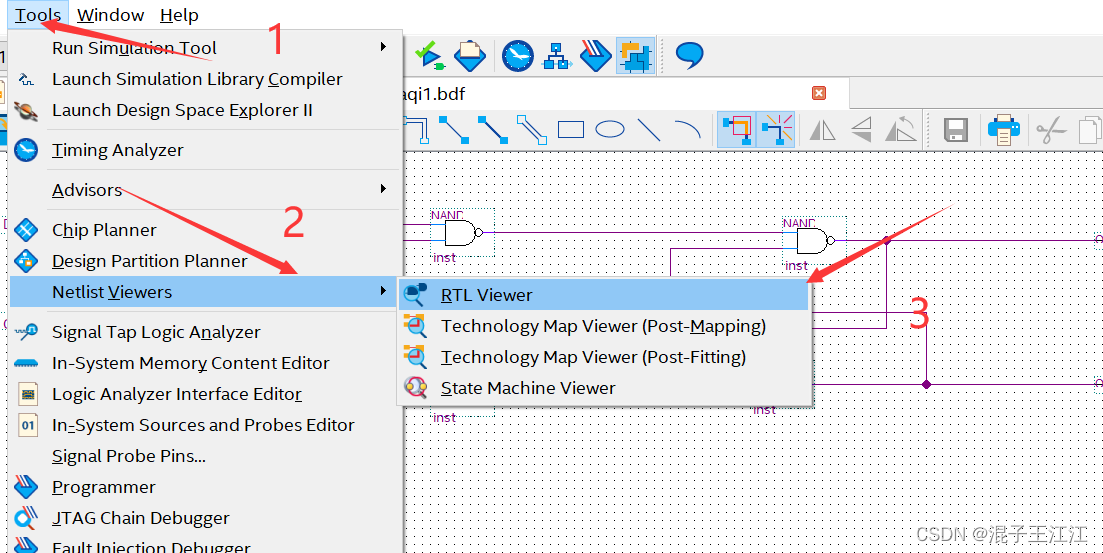Image resolution: width=1103 pixels, height=553 pixels.
Task: Select Technology Map Viewer (Post-Mapping)
Action: pyautogui.click(x=604, y=326)
